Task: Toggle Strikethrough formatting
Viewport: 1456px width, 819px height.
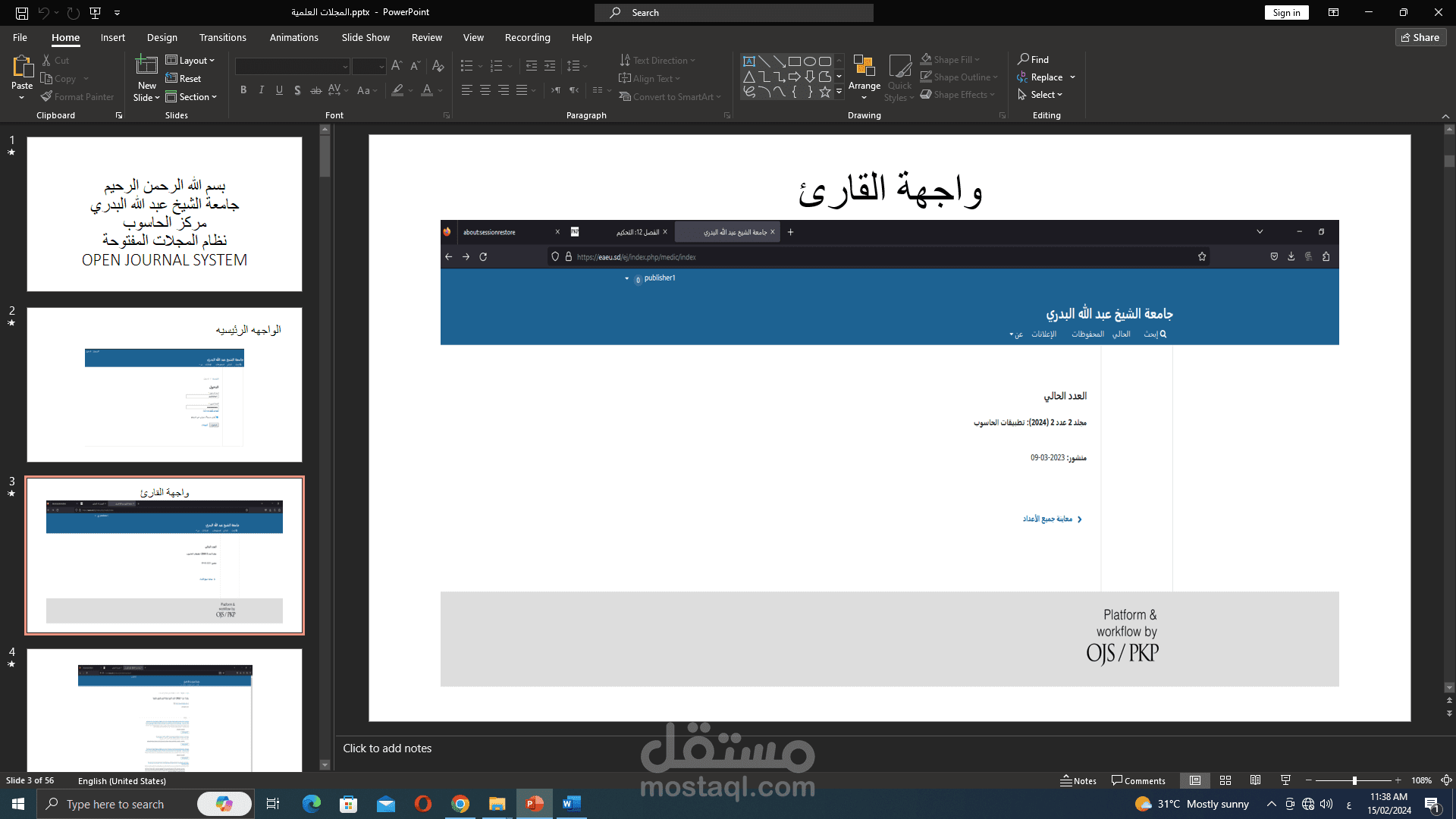Action: (316, 90)
